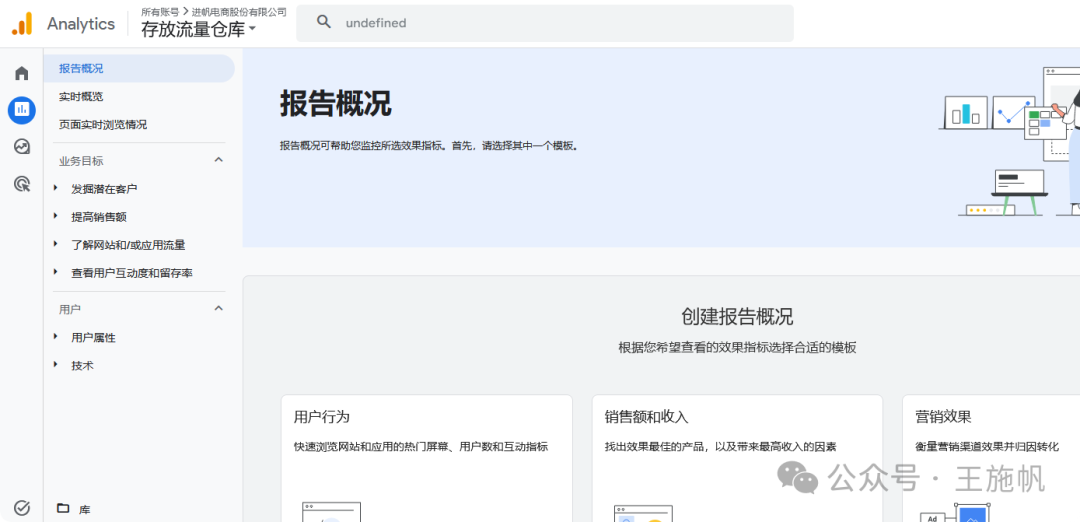Collapse the 用户 section chevron
Image resolution: width=1080 pixels, height=522 pixels.
coord(218,309)
